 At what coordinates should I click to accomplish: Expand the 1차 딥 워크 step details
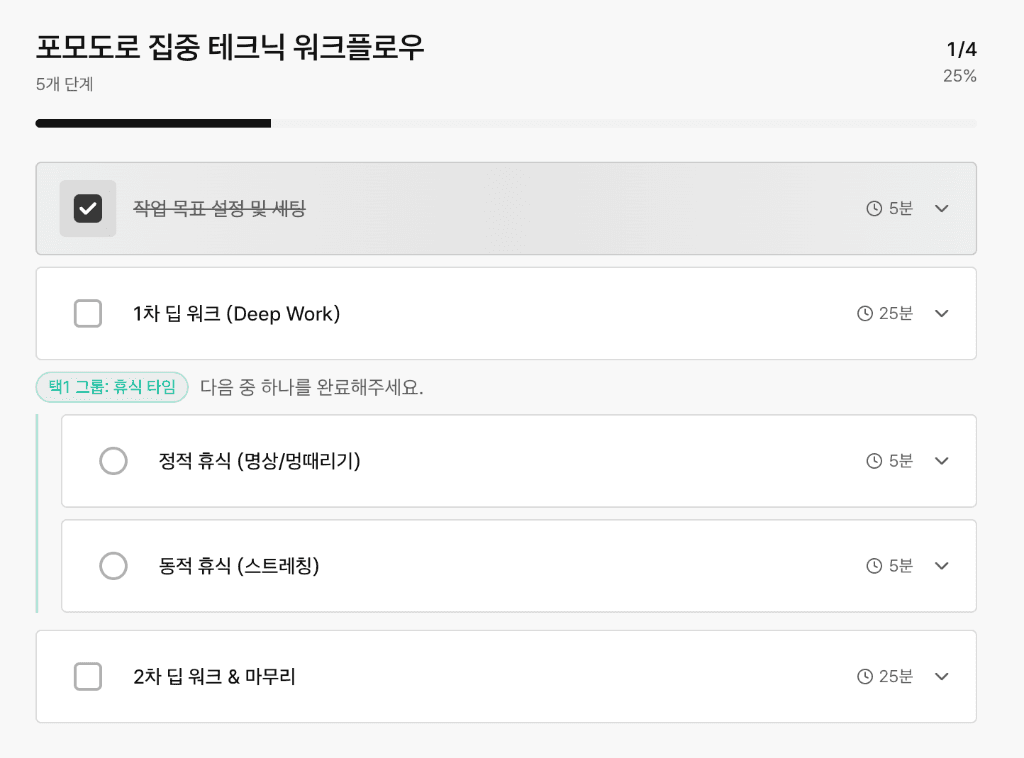tap(941, 313)
